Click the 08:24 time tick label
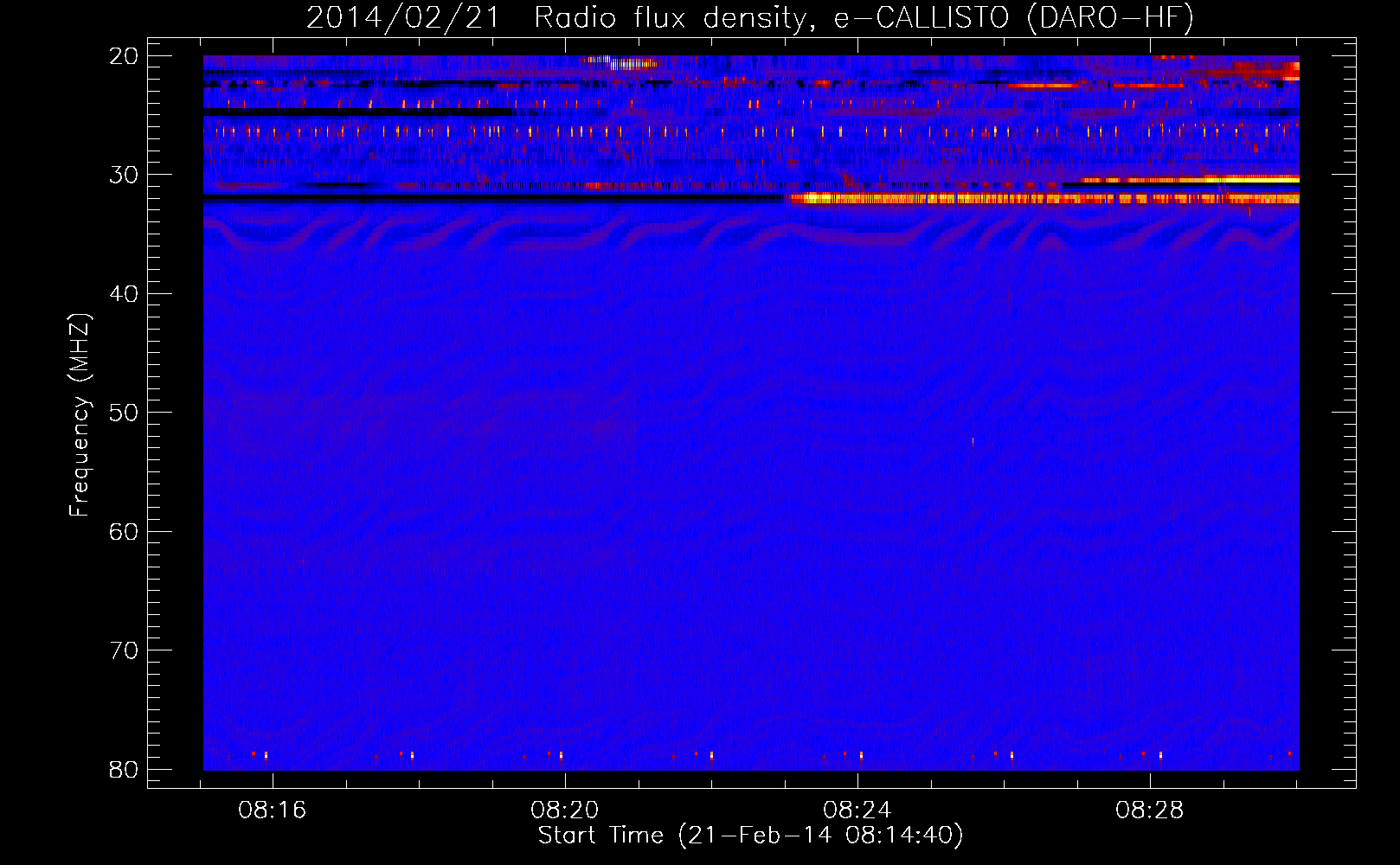Image resolution: width=1400 pixels, height=865 pixels. (x=857, y=811)
